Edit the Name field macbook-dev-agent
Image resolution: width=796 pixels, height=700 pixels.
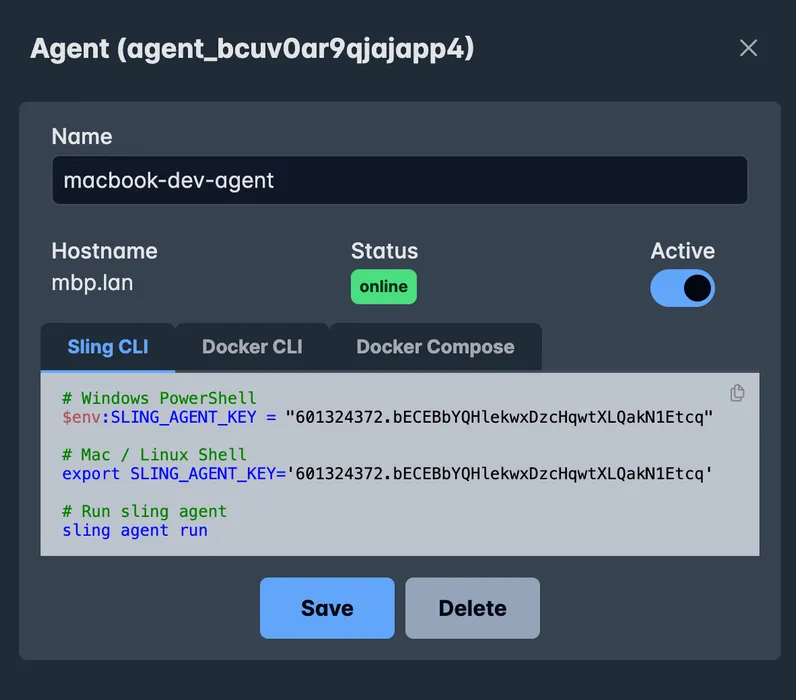point(400,180)
